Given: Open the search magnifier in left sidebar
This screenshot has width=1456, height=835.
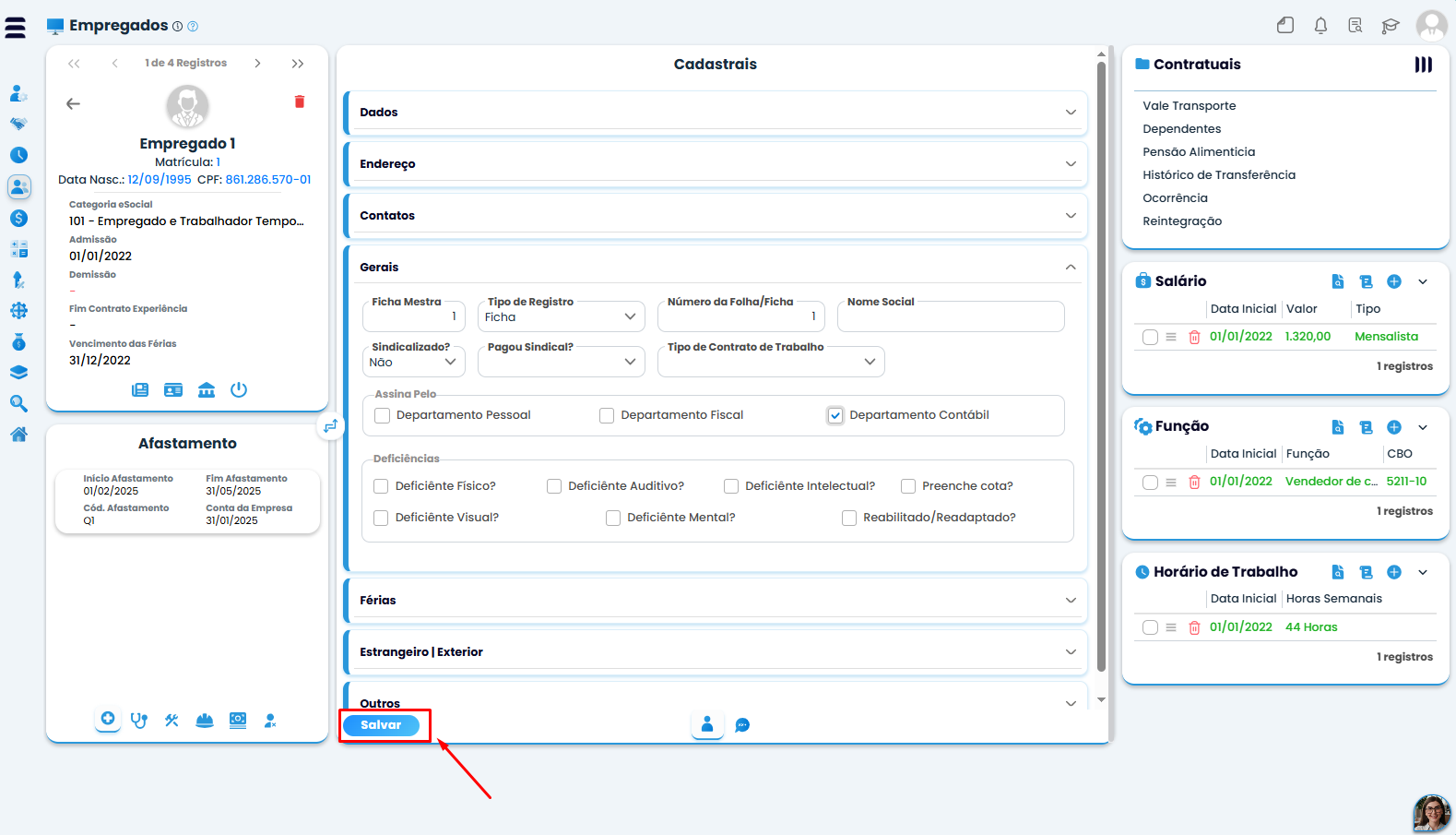Looking at the screenshot, I should click(18, 403).
